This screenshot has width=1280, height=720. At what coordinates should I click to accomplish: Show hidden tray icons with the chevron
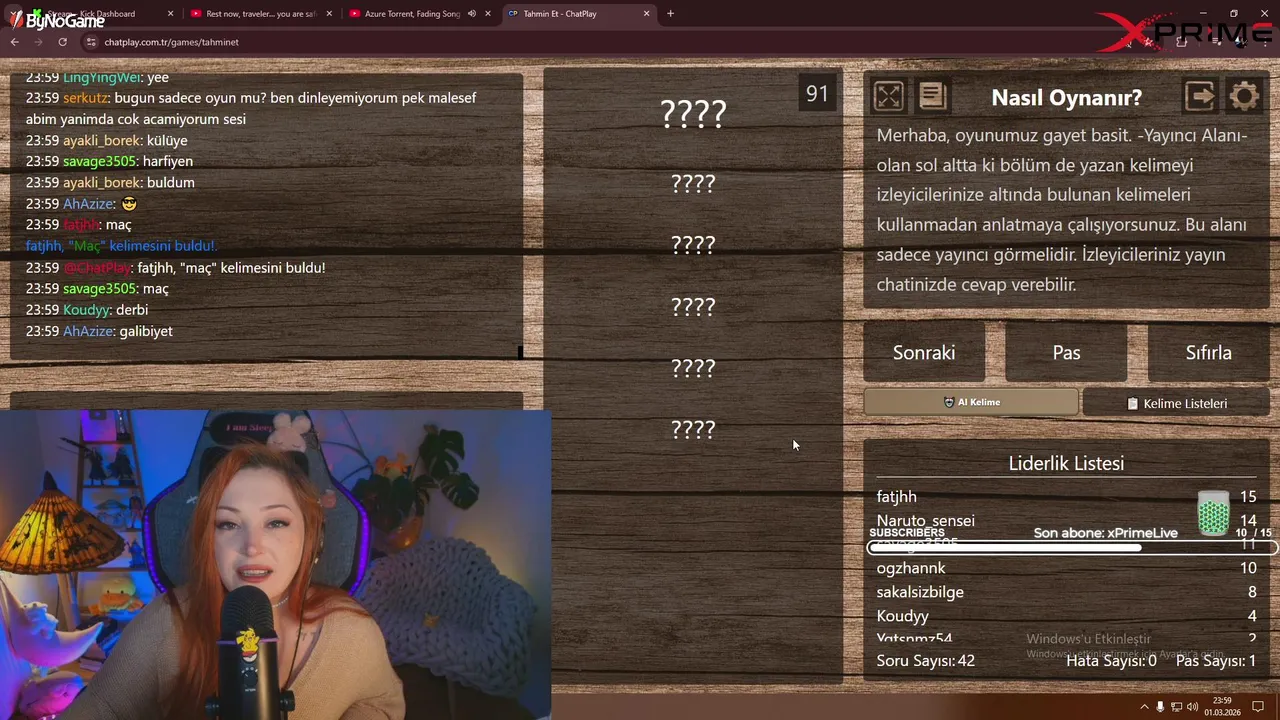pos(1144,707)
